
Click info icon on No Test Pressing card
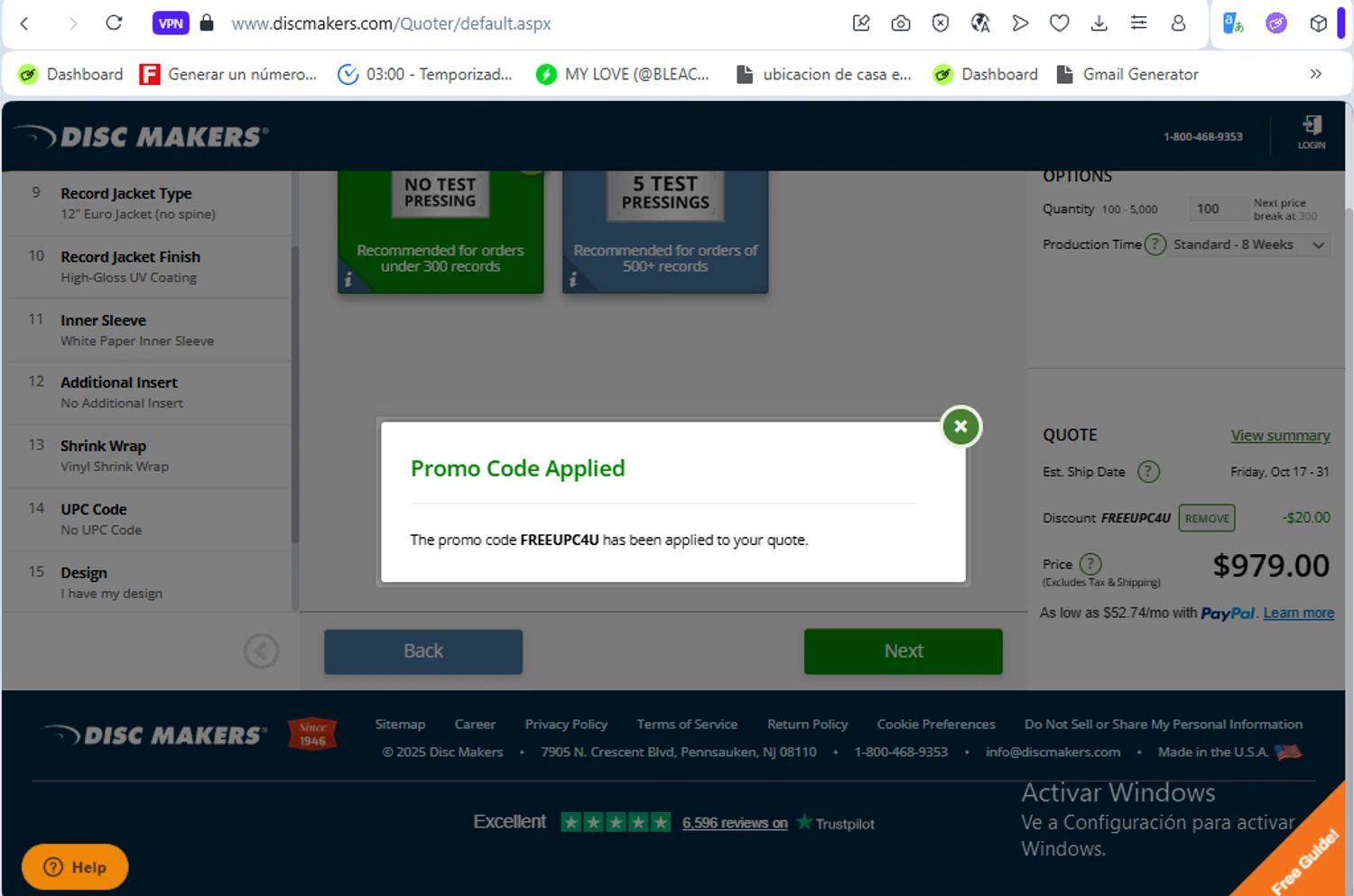(x=348, y=280)
